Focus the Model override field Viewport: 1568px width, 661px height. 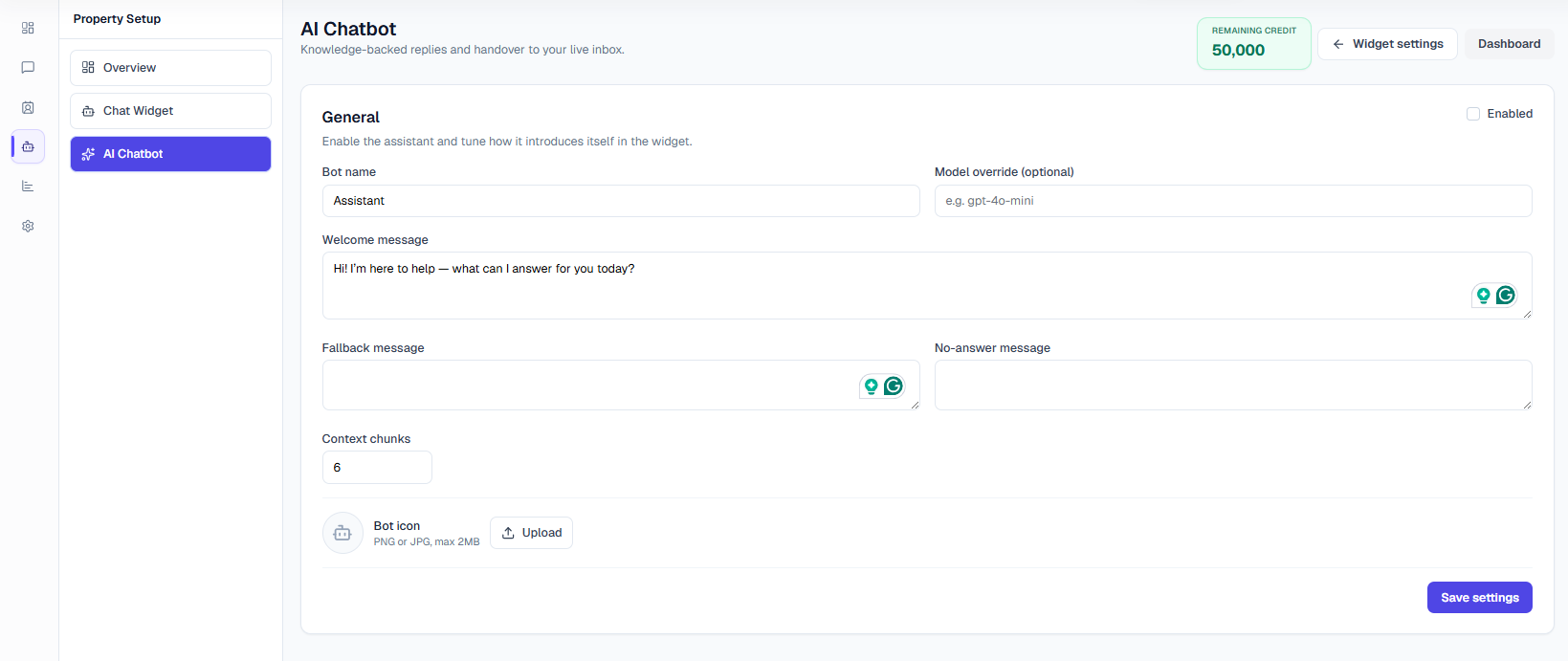click(1233, 201)
